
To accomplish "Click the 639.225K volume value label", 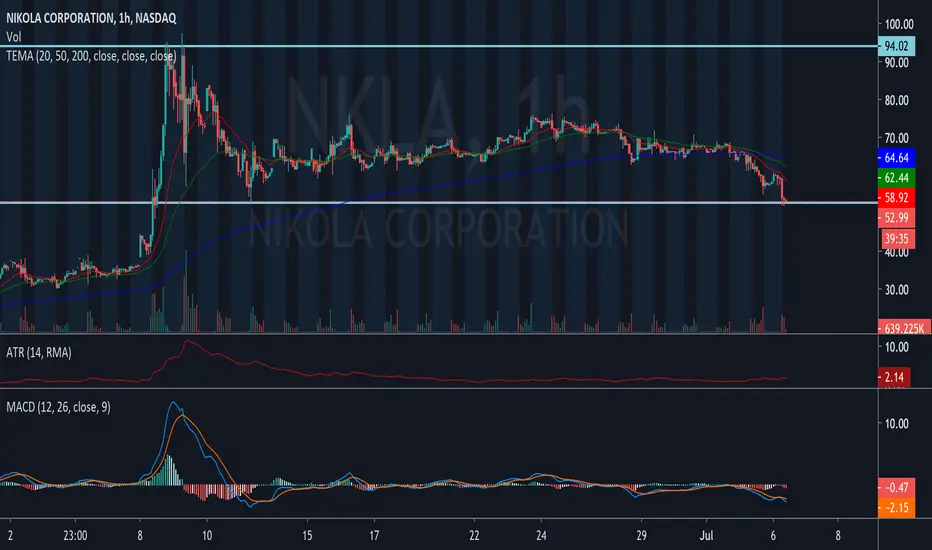I will click(x=904, y=328).
